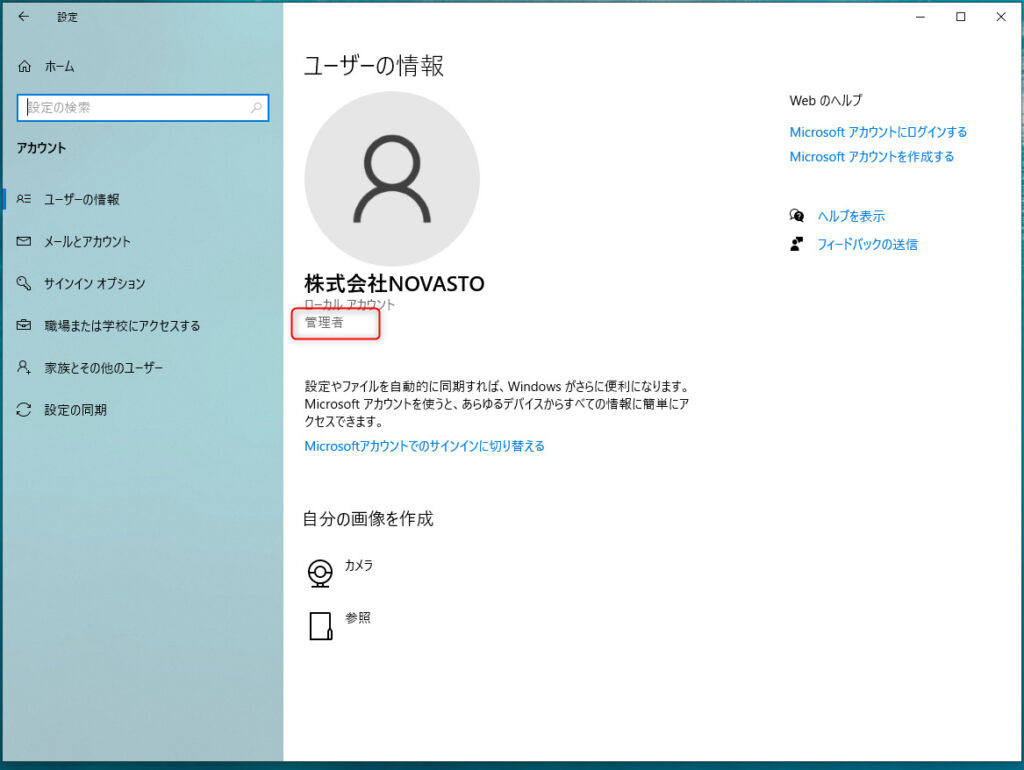
Task: Click Microsoft アカウントを作成する help link
Action: (871, 157)
